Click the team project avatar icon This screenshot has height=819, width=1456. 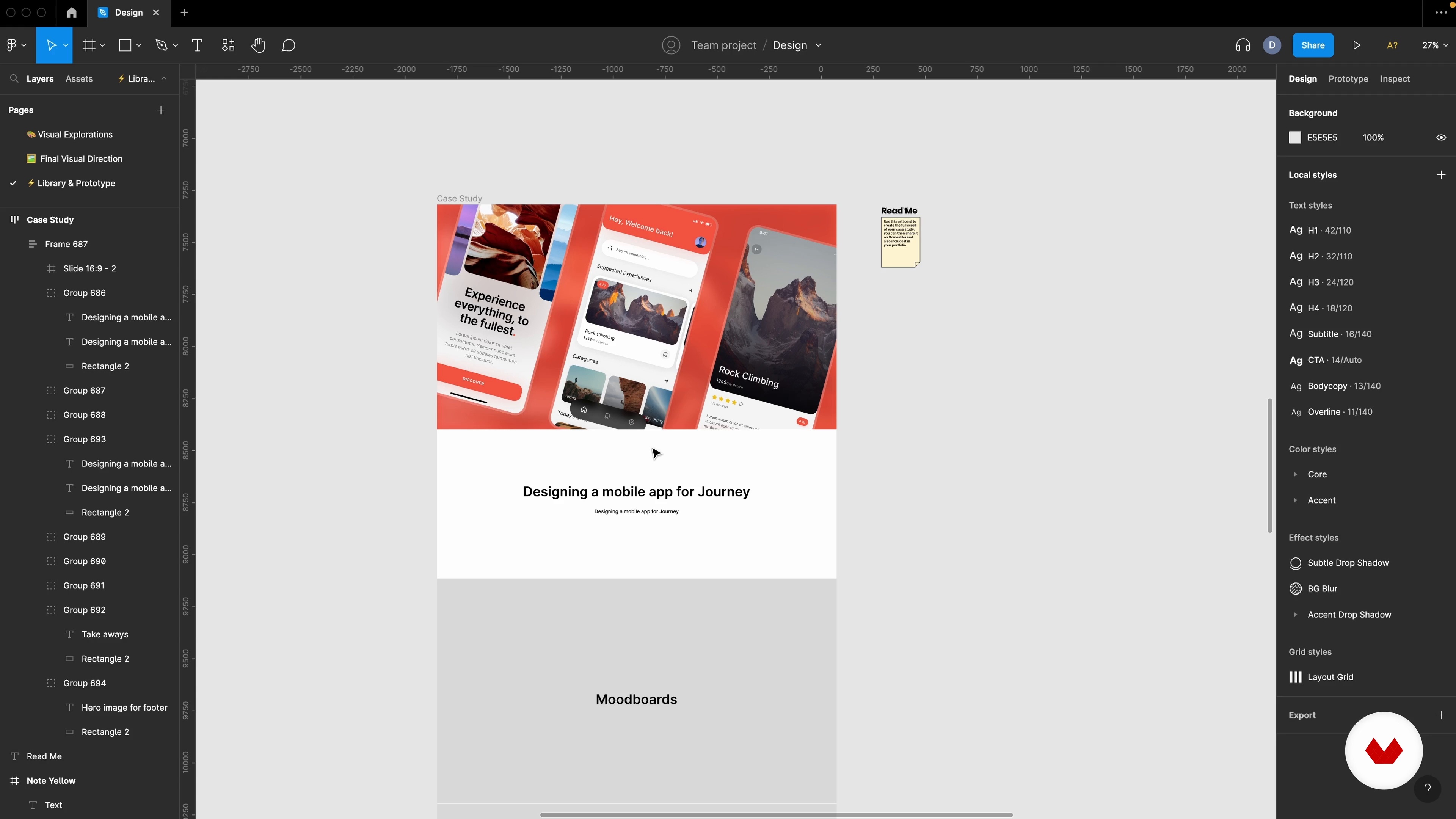[x=671, y=45]
